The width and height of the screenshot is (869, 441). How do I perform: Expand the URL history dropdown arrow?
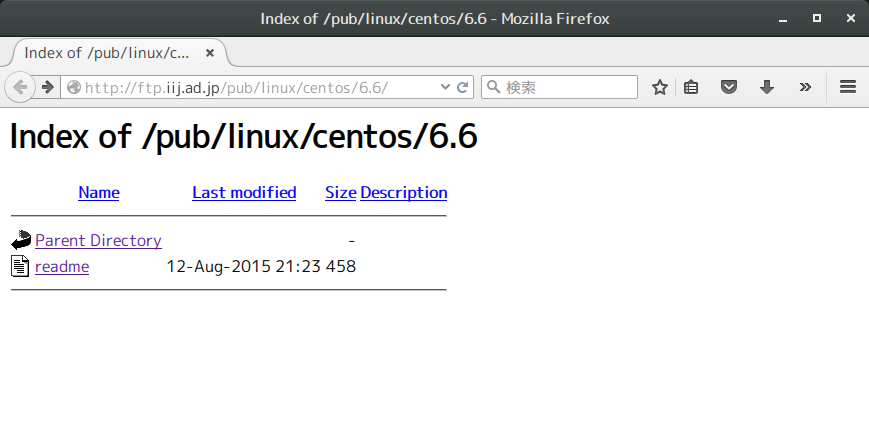pos(446,87)
